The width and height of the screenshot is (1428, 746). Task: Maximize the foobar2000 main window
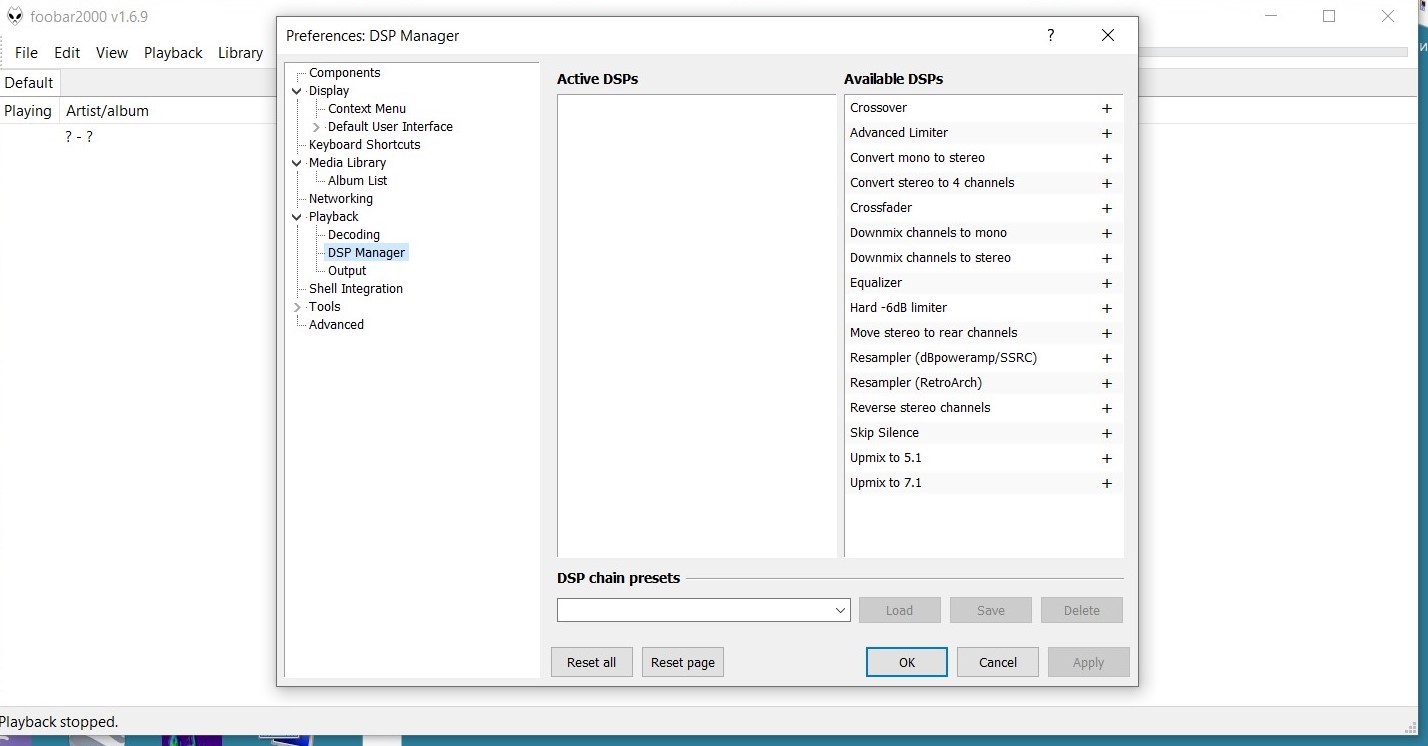tap(1329, 16)
